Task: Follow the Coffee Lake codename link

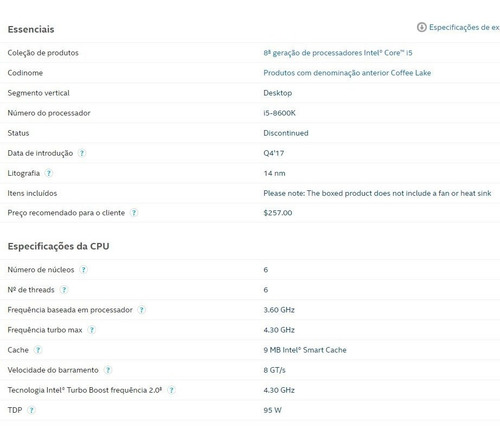Action: (347, 73)
